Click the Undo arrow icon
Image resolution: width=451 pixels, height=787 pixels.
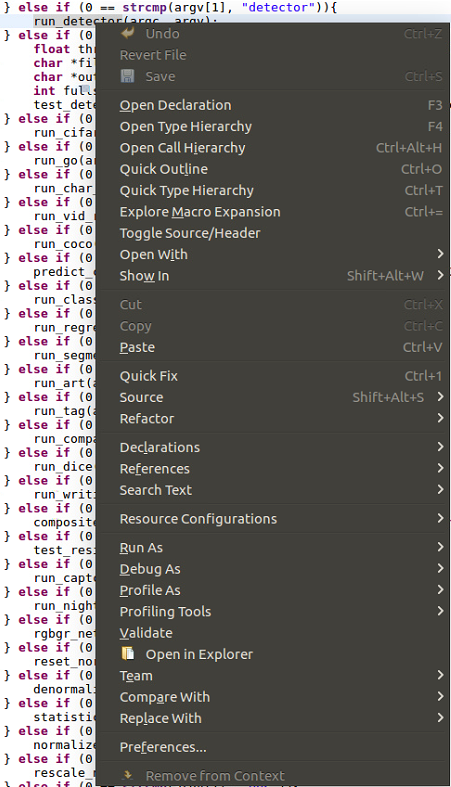pyautogui.click(x=128, y=33)
